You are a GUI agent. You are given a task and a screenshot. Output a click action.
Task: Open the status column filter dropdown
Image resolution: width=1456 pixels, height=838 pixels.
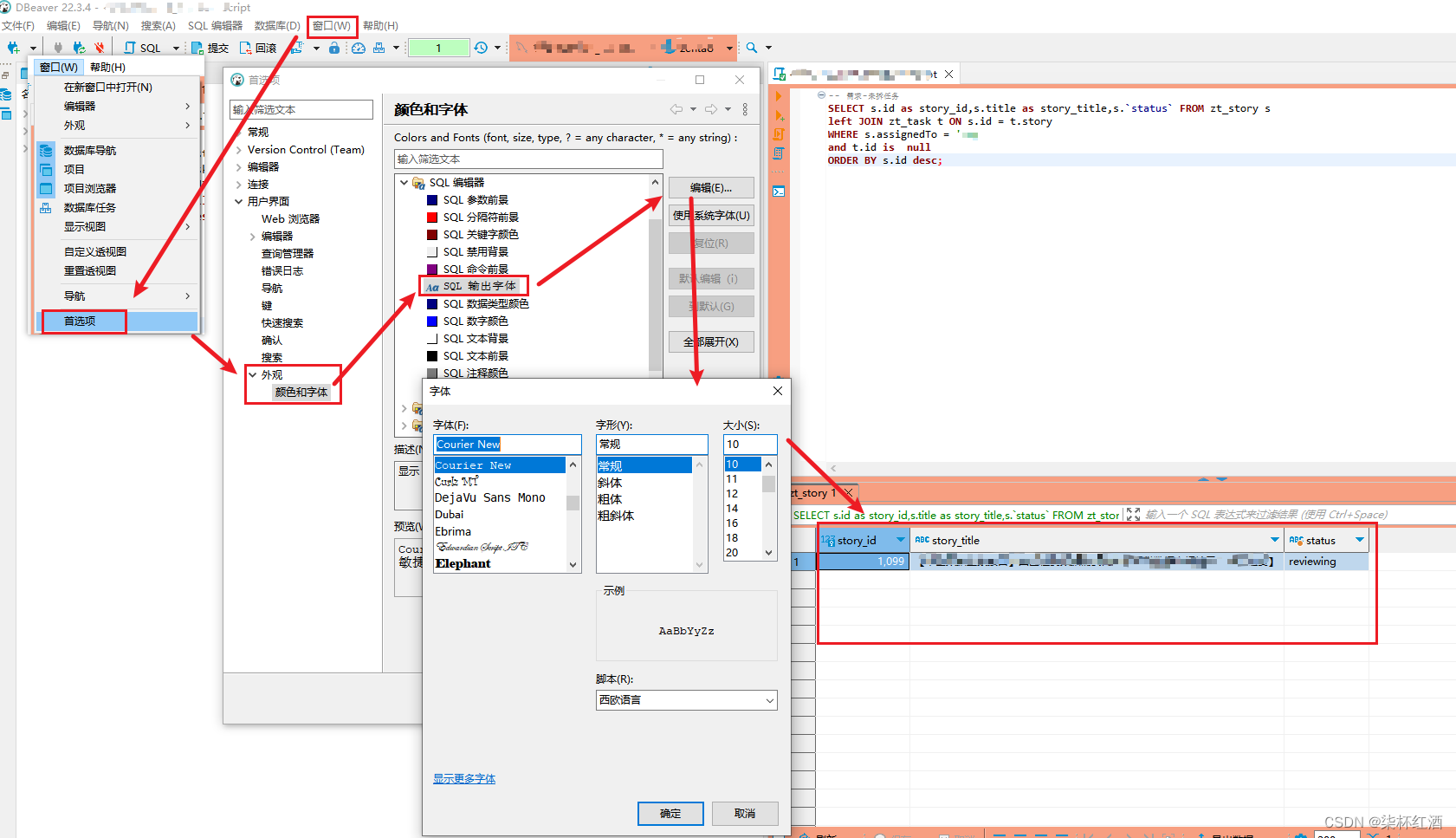tap(1360, 540)
